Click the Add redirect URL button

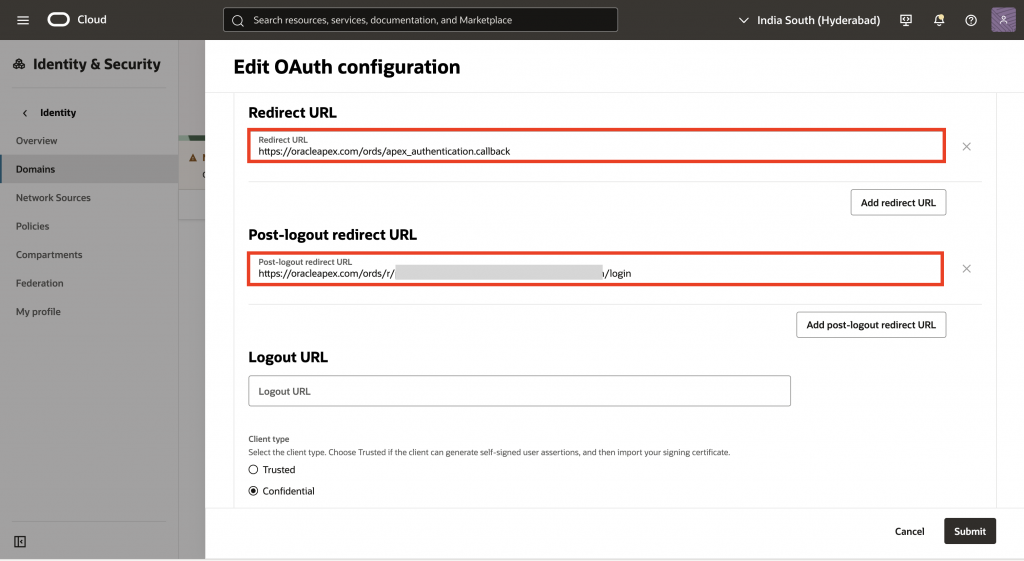click(x=897, y=202)
